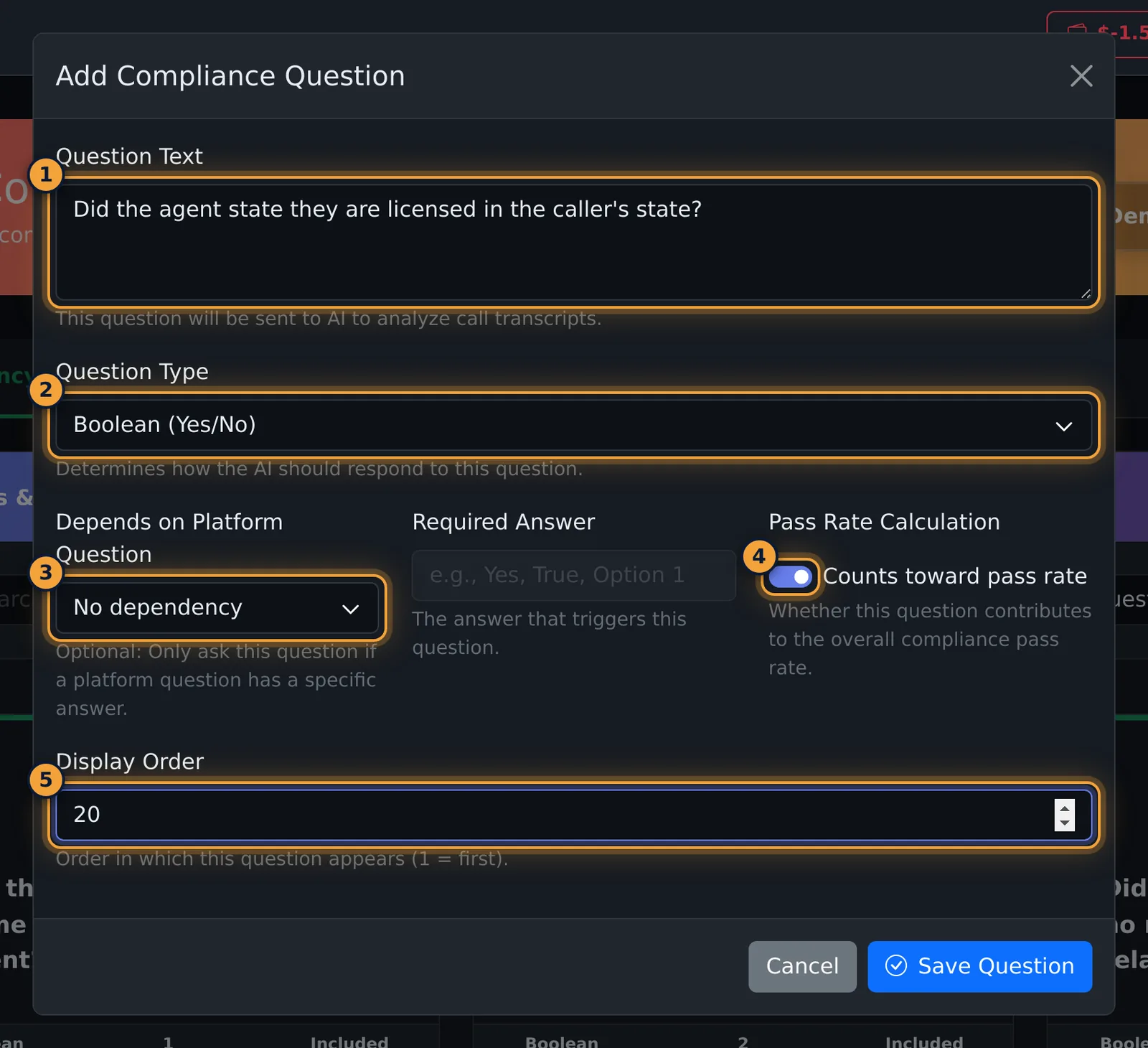Screen dimensions: 1148x1048
Task: Click the 'Counts toward pass rate' label
Action: point(955,576)
